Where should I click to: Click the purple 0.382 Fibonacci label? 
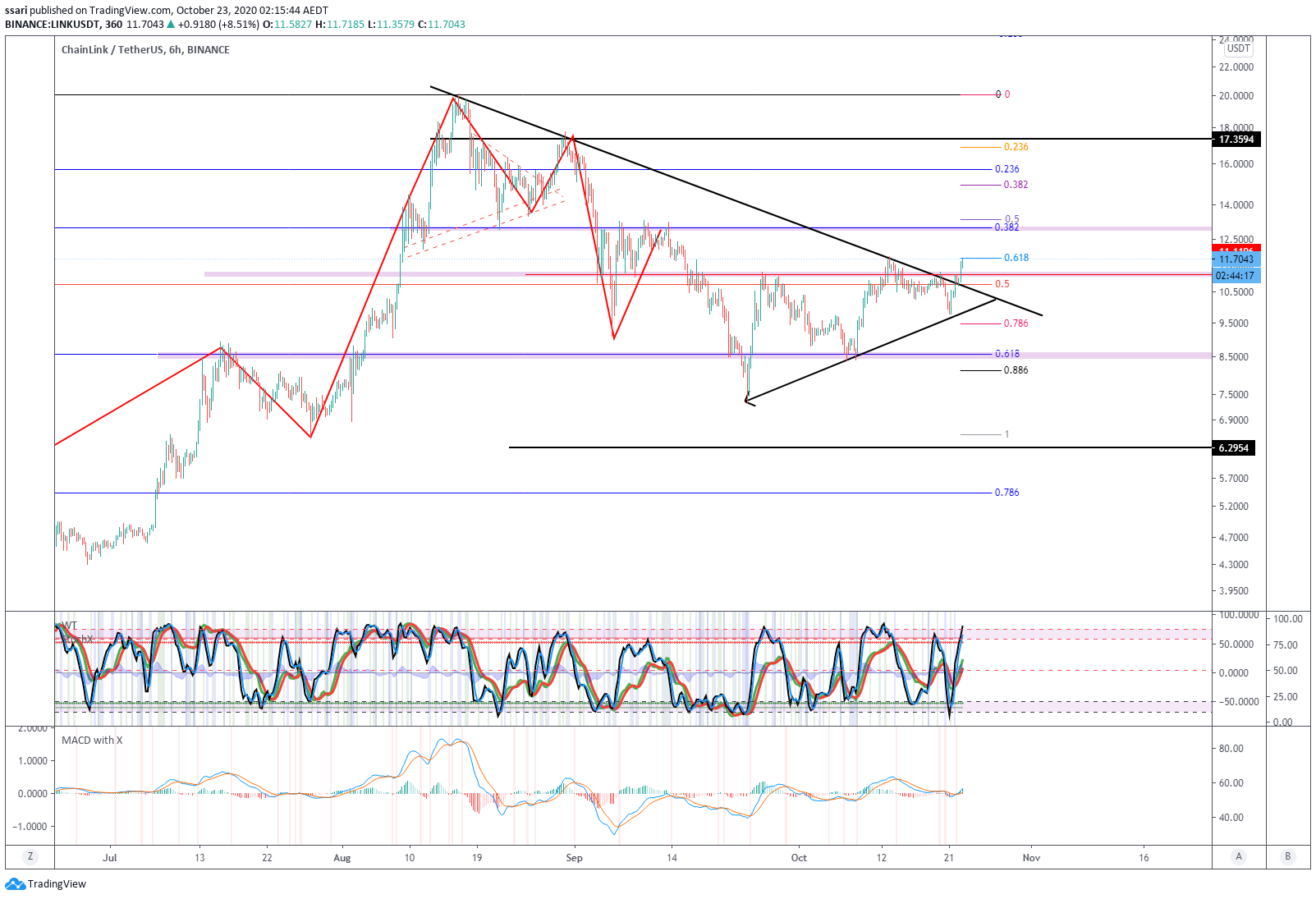click(x=1016, y=185)
